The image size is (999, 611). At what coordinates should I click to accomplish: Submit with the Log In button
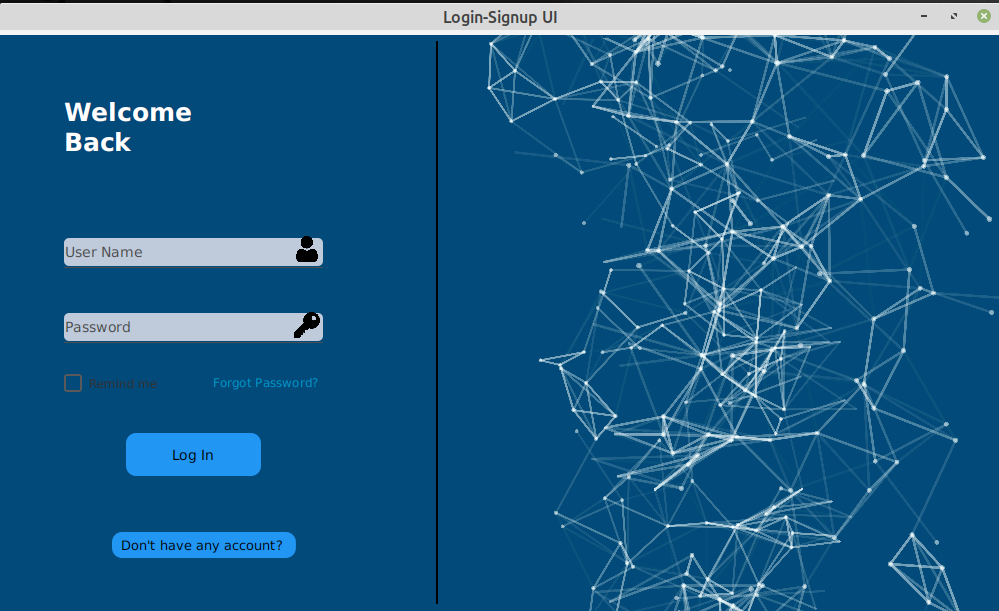193,454
